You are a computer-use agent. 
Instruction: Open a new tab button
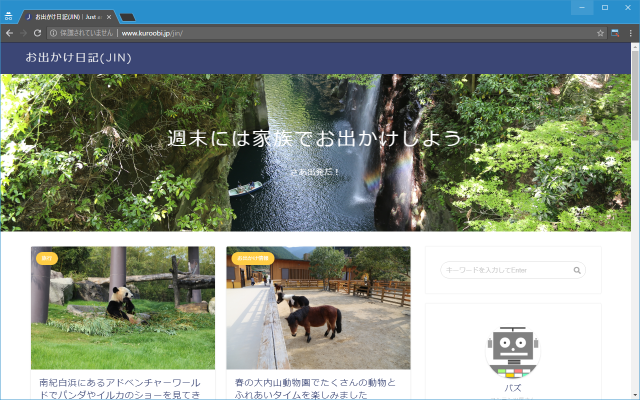(127, 17)
